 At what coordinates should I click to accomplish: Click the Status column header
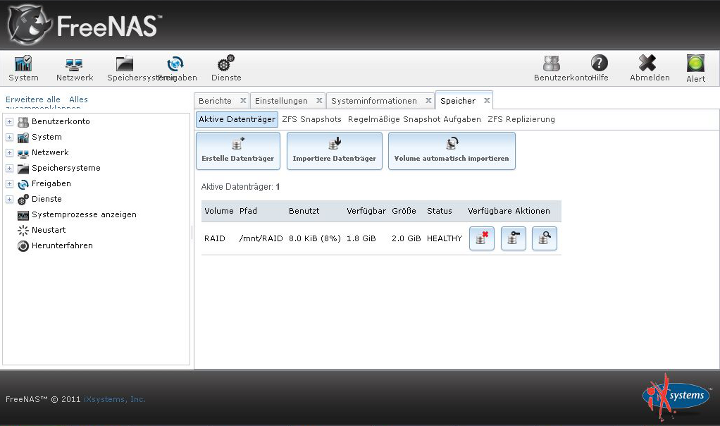(x=439, y=211)
